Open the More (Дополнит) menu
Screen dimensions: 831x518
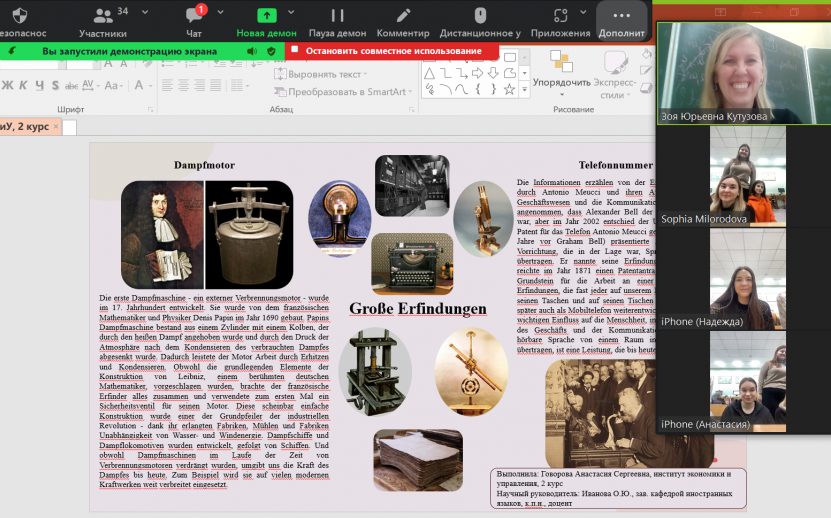pyautogui.click(x=622, y=21)
